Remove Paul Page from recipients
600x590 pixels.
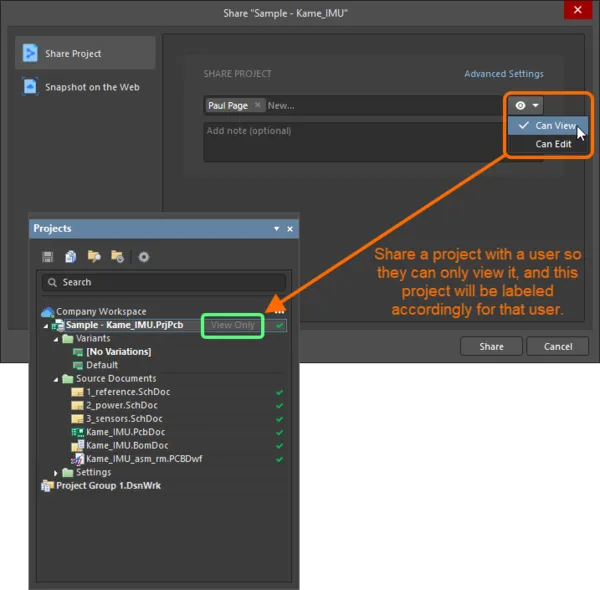click(258, 105)
